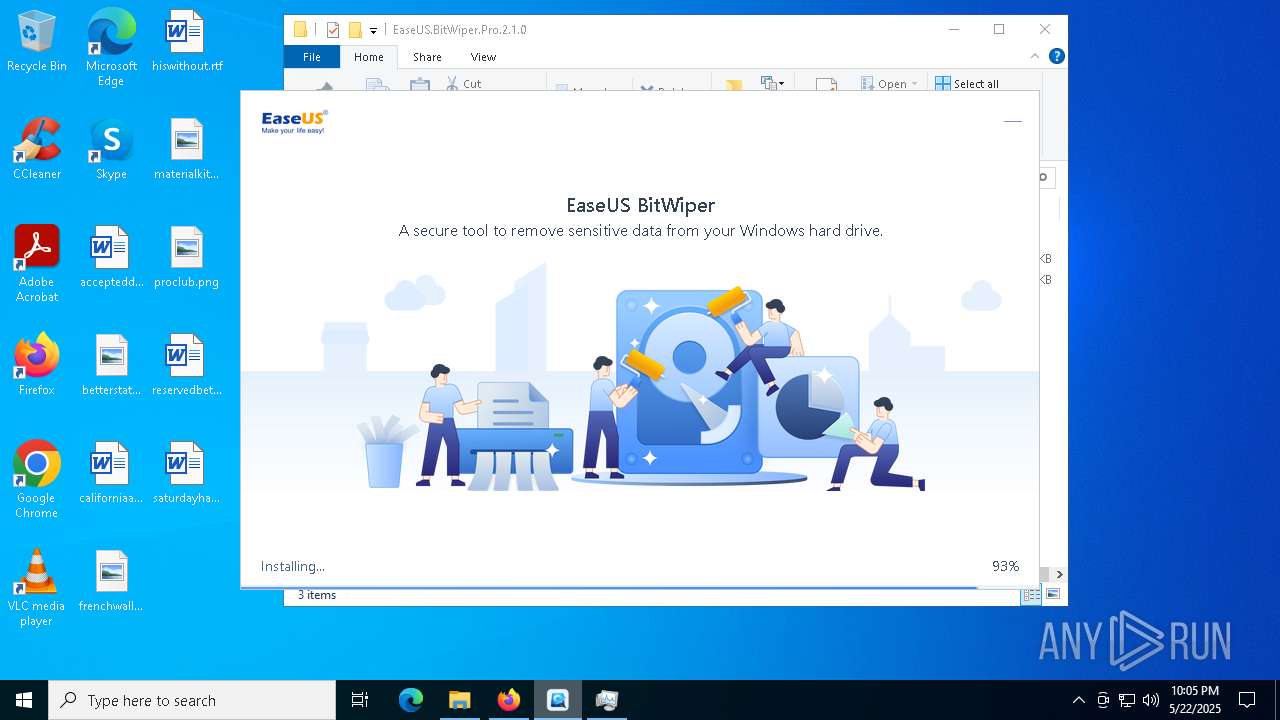
Task: Switch to the Home ribbon tab
Action: click(368, 57)
